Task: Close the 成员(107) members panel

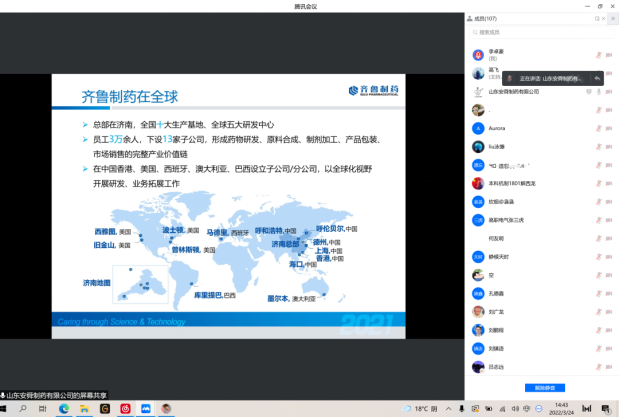Action: [x=603, y=19]
